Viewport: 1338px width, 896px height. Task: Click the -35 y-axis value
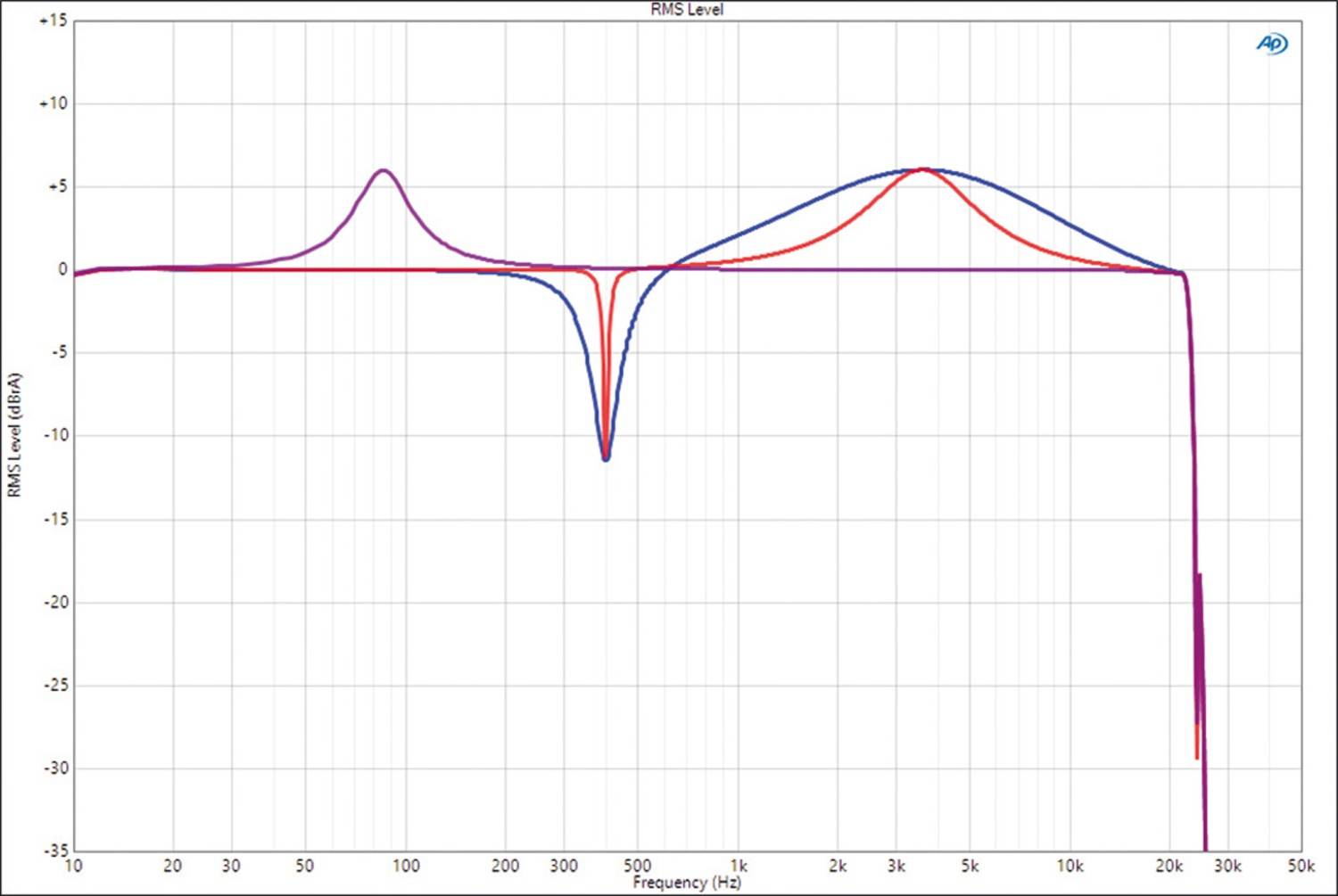click(55, 850)
